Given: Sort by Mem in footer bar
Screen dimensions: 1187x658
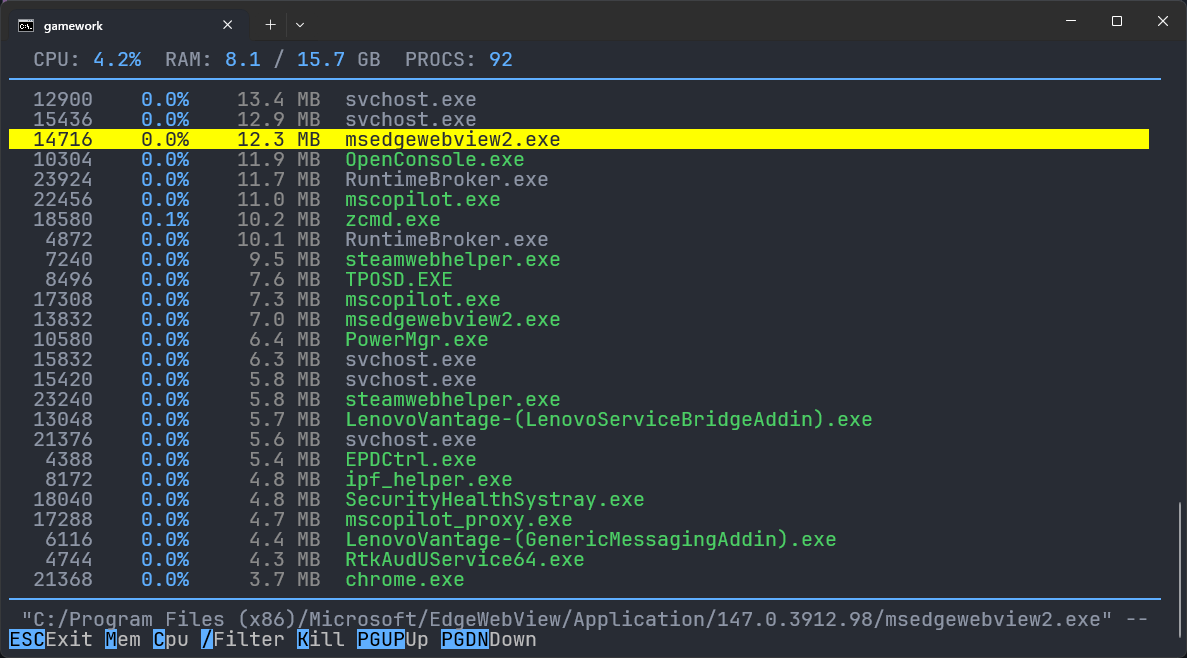Looking at the screenshot, I should click(123, 640).
